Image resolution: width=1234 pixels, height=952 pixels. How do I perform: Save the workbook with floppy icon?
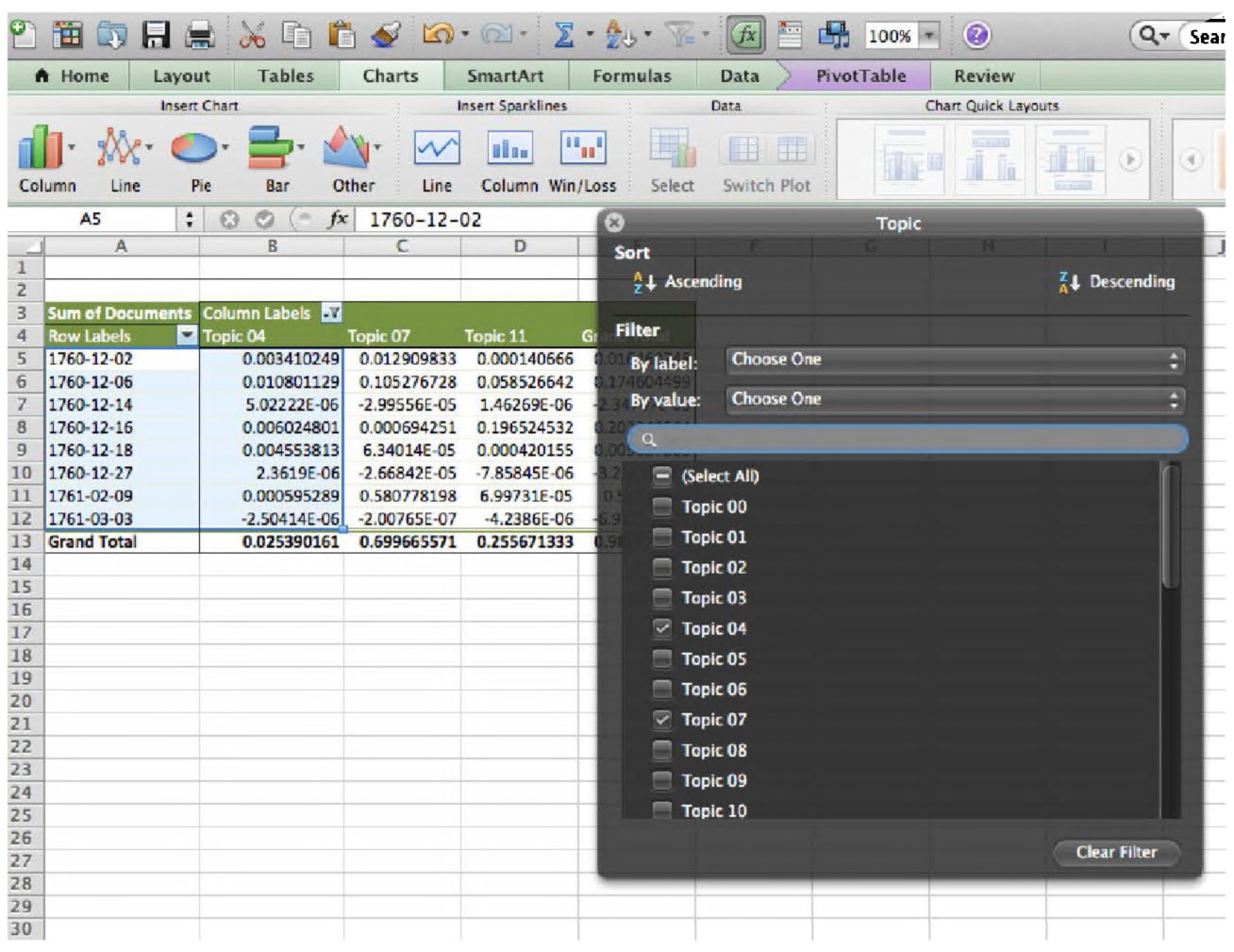coord(156,35)
